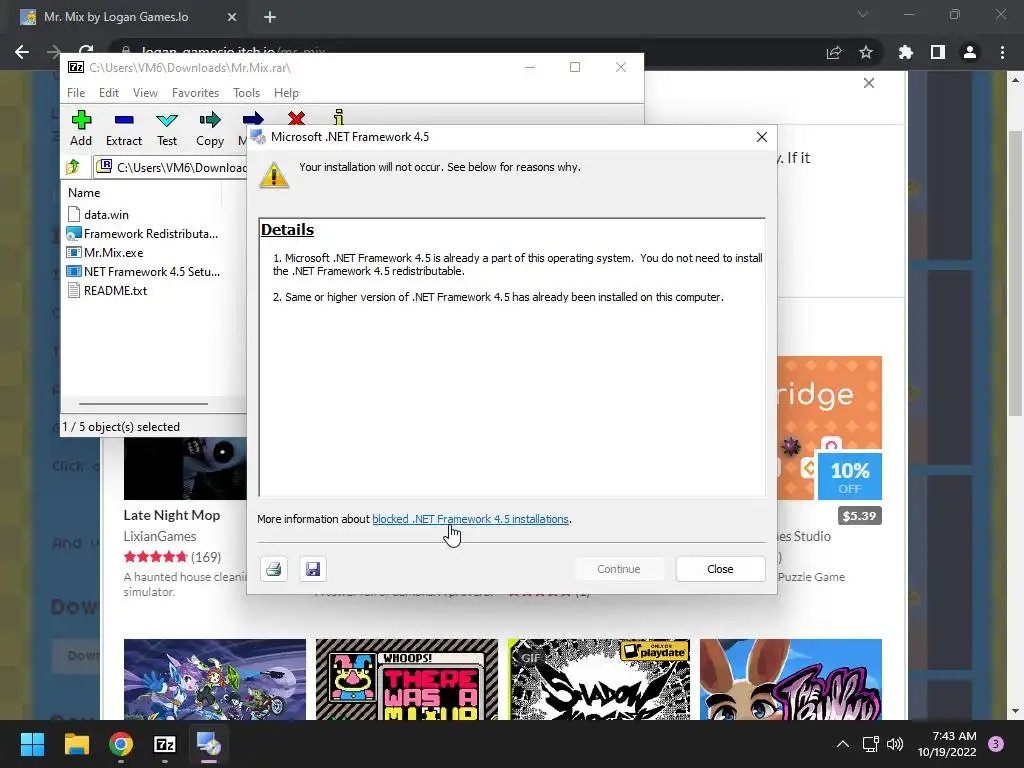Screen dimensions: 1024x768
Task: Open the File menu in 7-Zip
Action: pyautogui.click(x=76, y=93)
